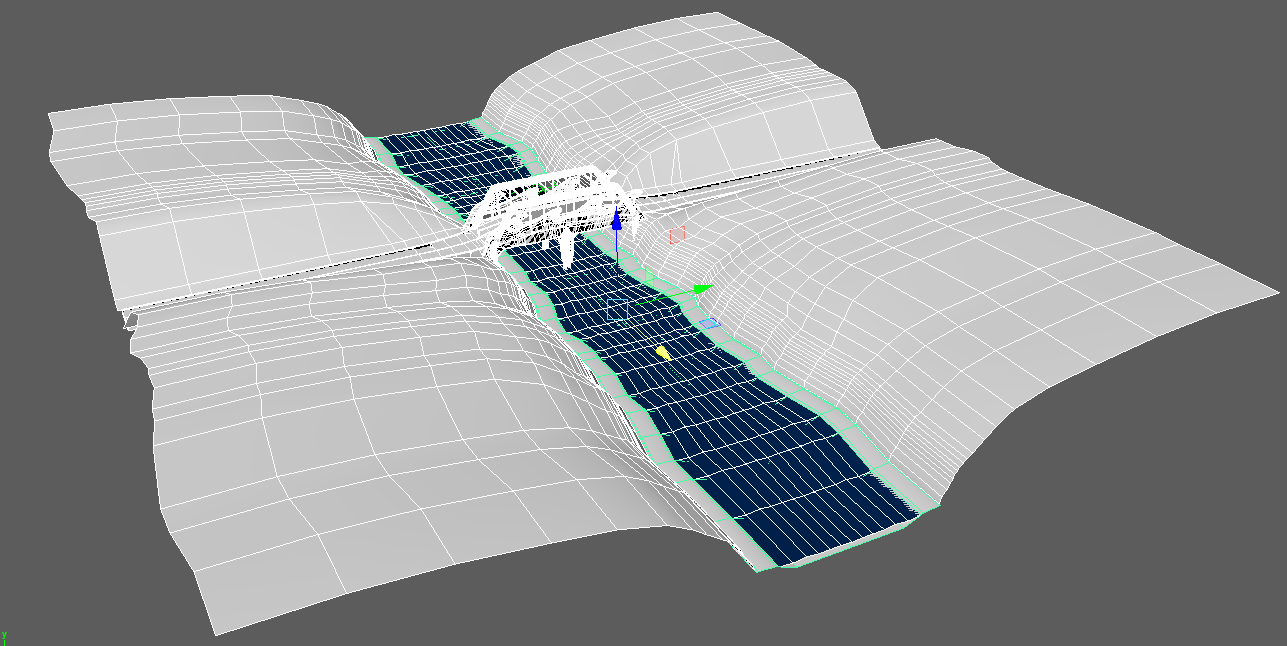Select the blue vertical translate arrow of the gizmo
This screenshot has height=646, width=1287.
(x=617, y=220)
